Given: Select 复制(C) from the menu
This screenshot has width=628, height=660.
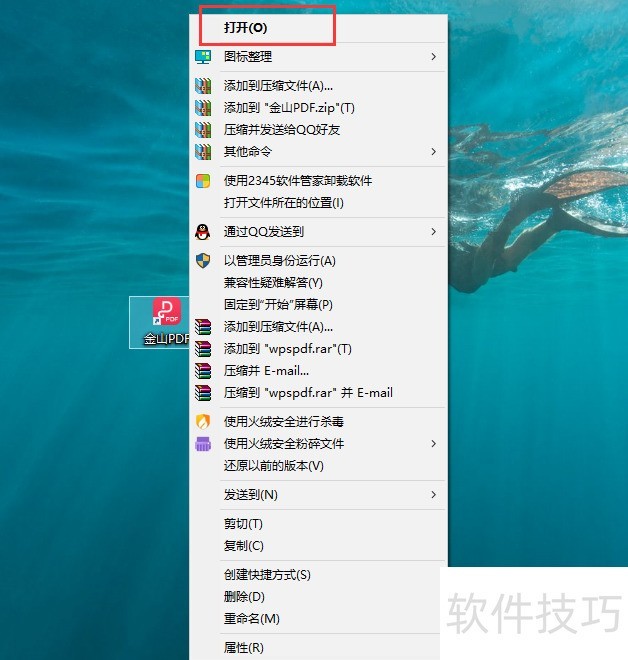Looking at the screenshot, I should point(244,546).
